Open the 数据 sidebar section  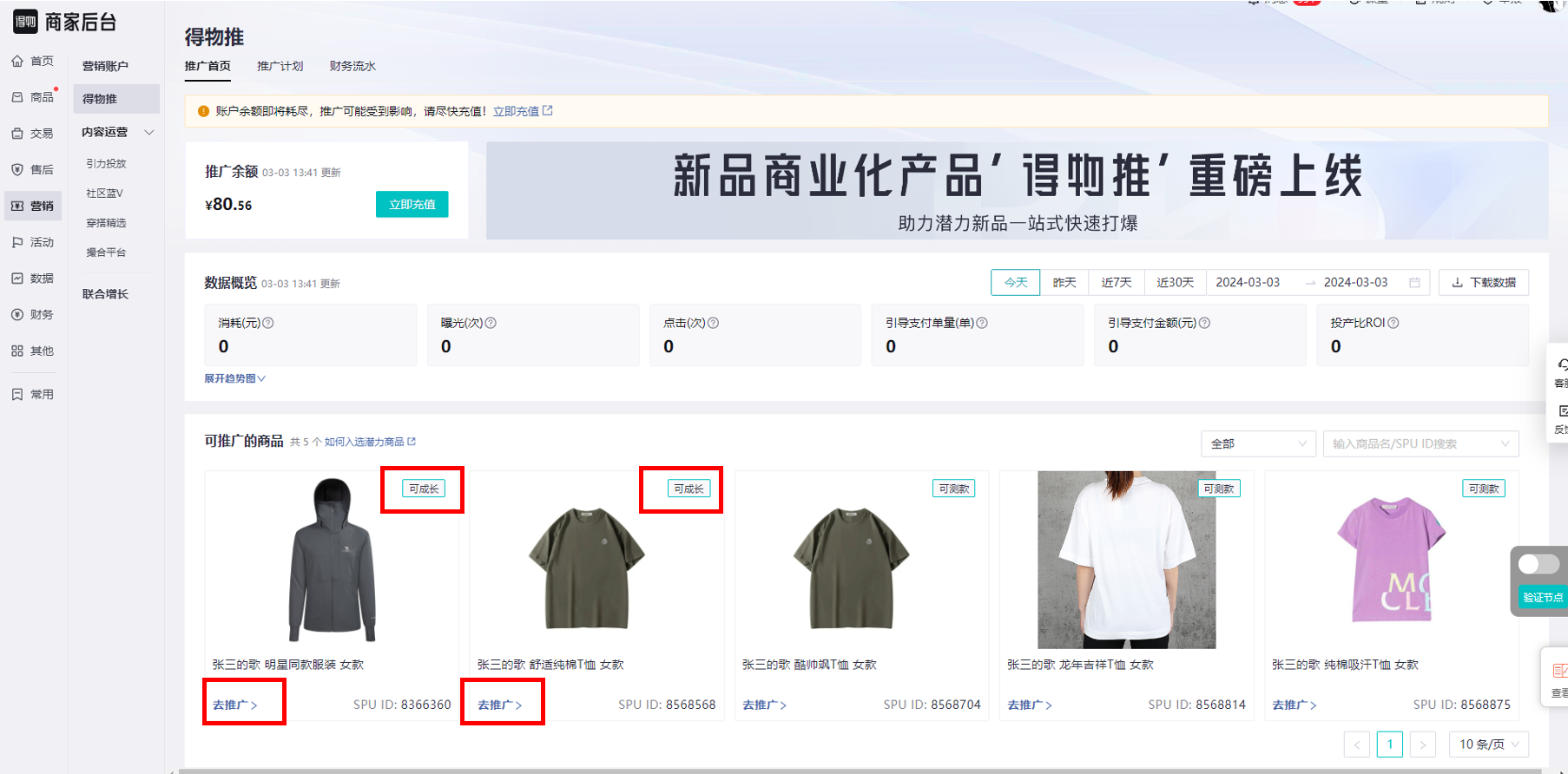click(x=33, y=279)
